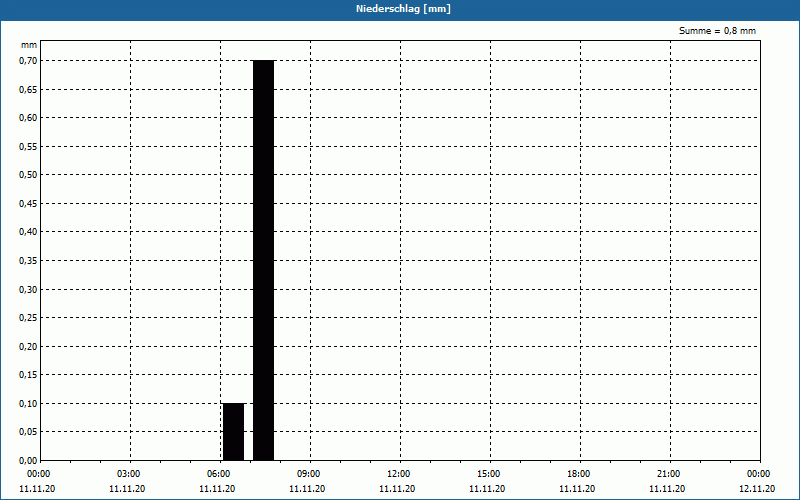Select the 09:00 time label
800x500 pixels.
309,474
